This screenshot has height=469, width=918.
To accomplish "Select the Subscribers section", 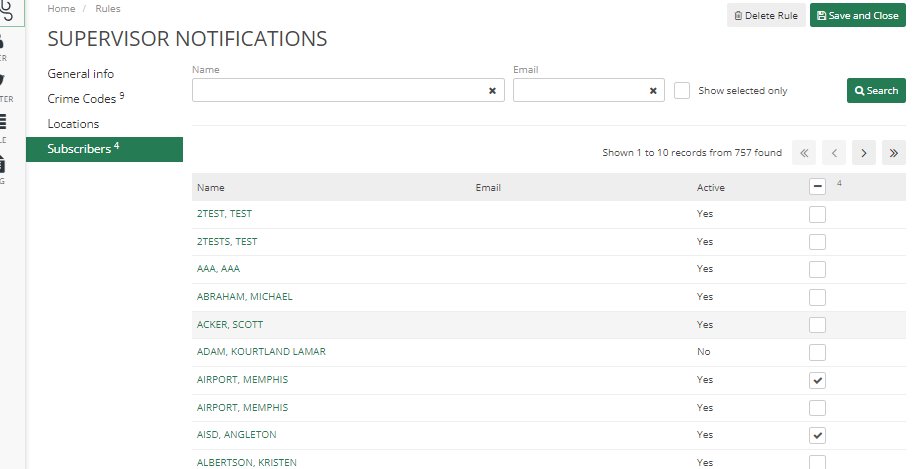I will (x=104, y=149).
